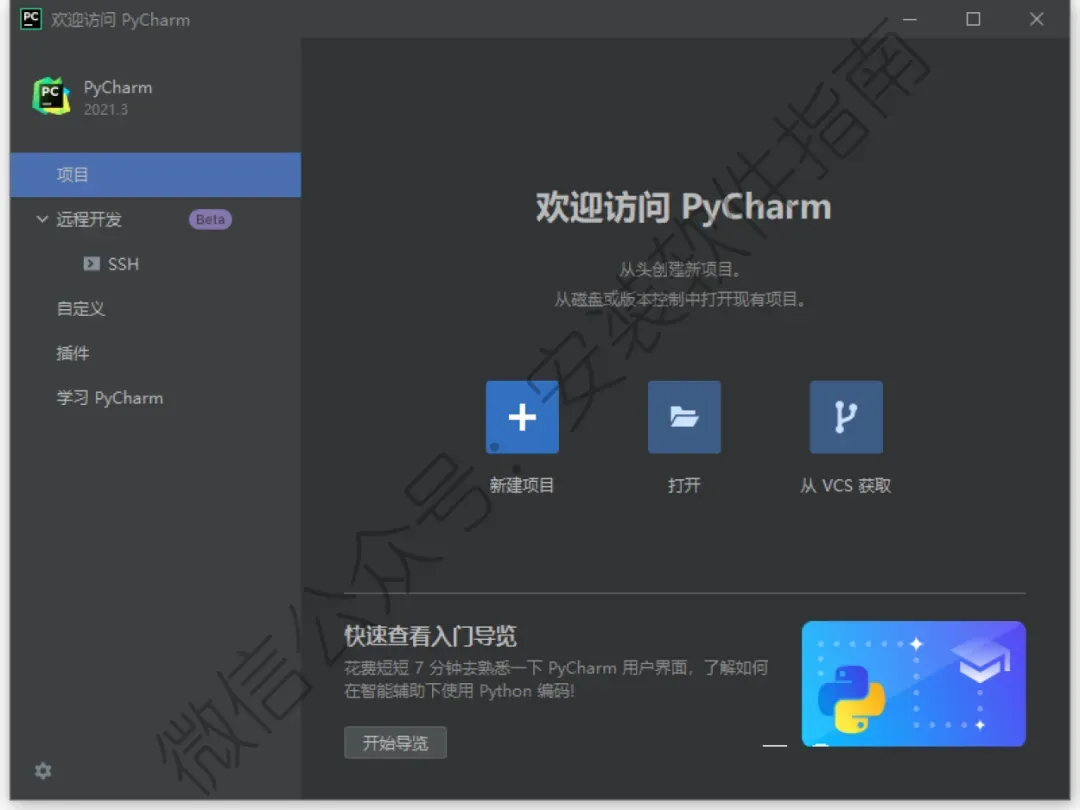Click the New Project plus icon

click(x=522, y=417)
